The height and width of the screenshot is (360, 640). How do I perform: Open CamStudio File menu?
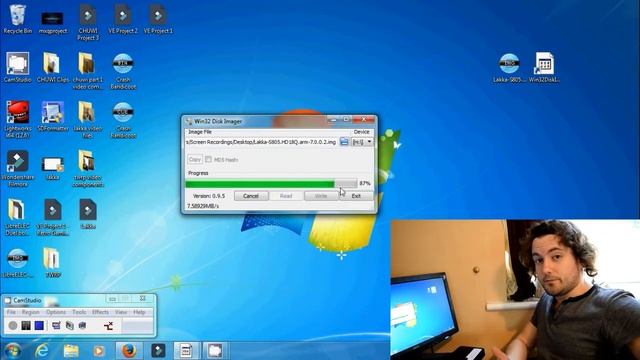pos(11,312)
